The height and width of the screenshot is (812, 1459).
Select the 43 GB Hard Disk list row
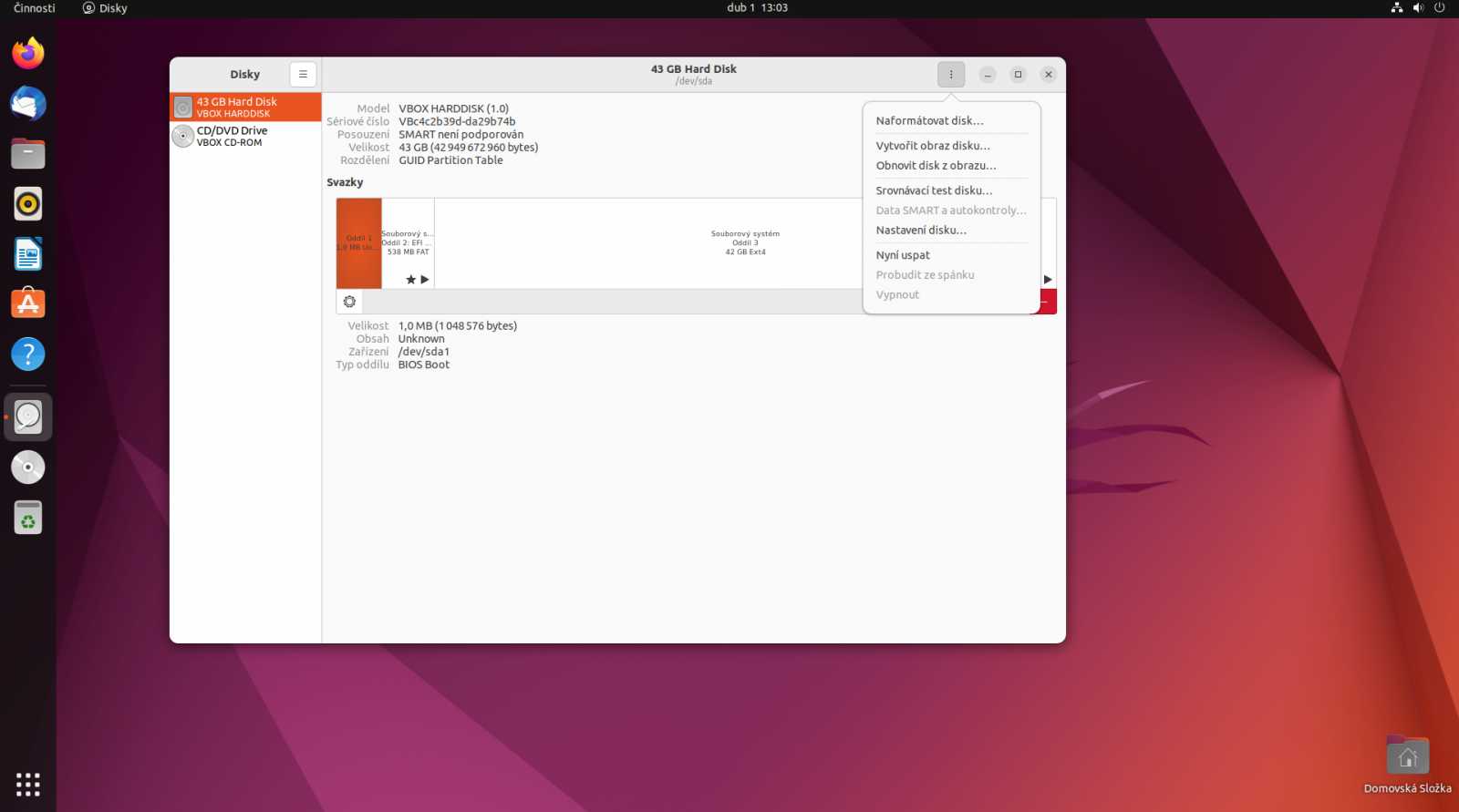[245, 108]
